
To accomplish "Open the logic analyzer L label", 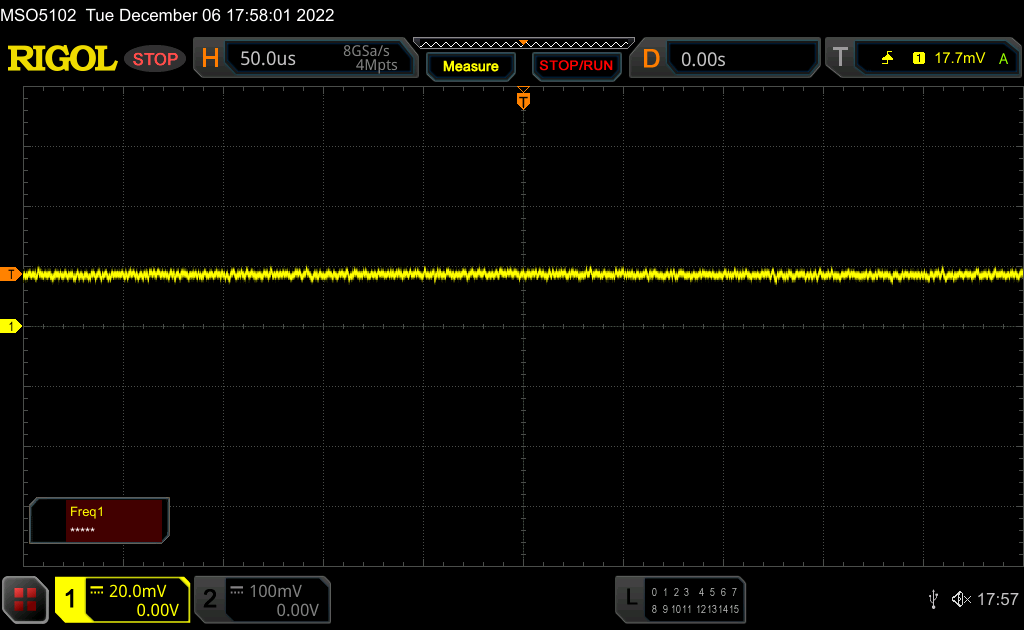I will [x=630, y=597].
